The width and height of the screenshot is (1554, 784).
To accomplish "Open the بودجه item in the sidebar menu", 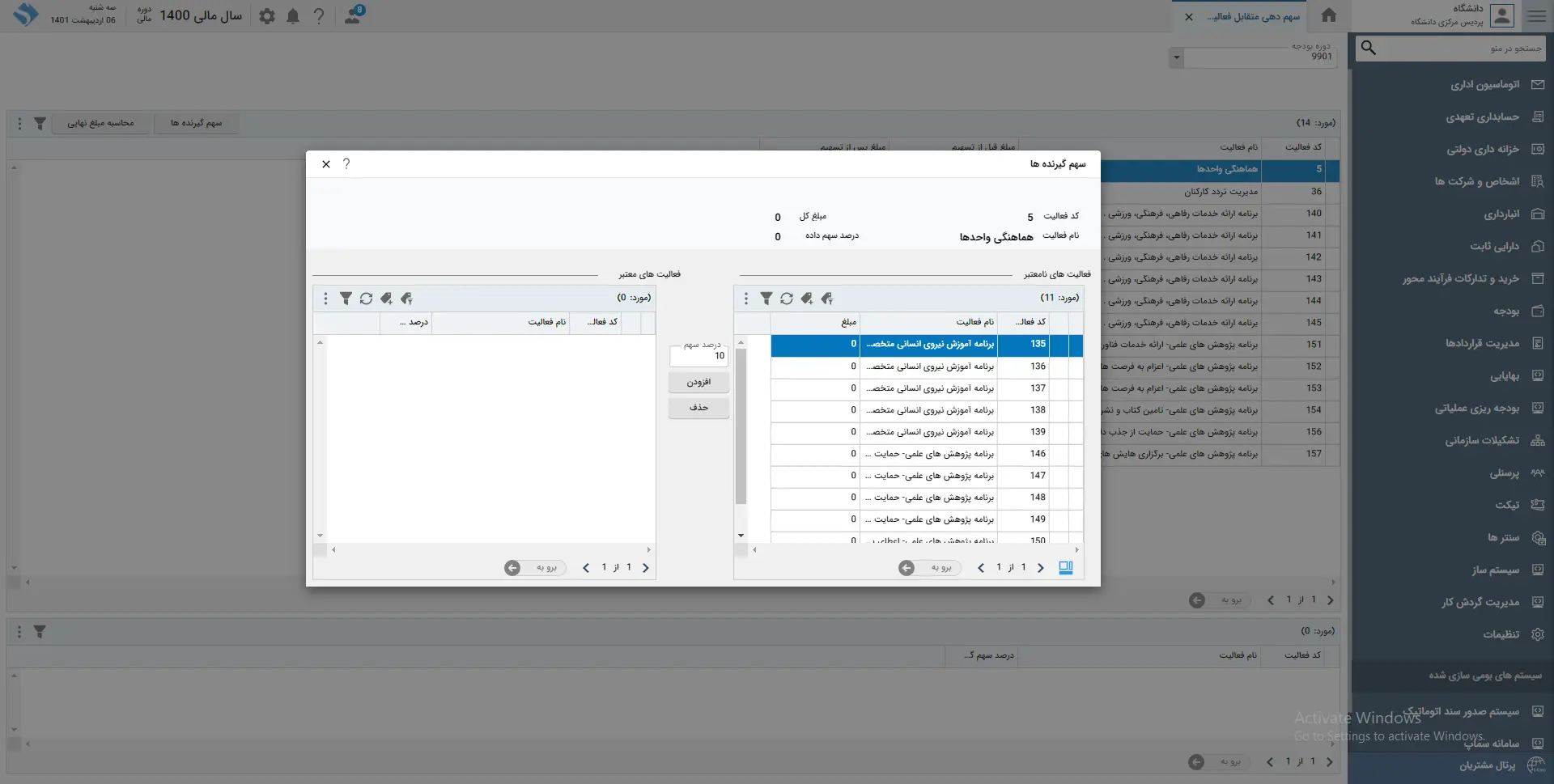I will (1505, 311).
